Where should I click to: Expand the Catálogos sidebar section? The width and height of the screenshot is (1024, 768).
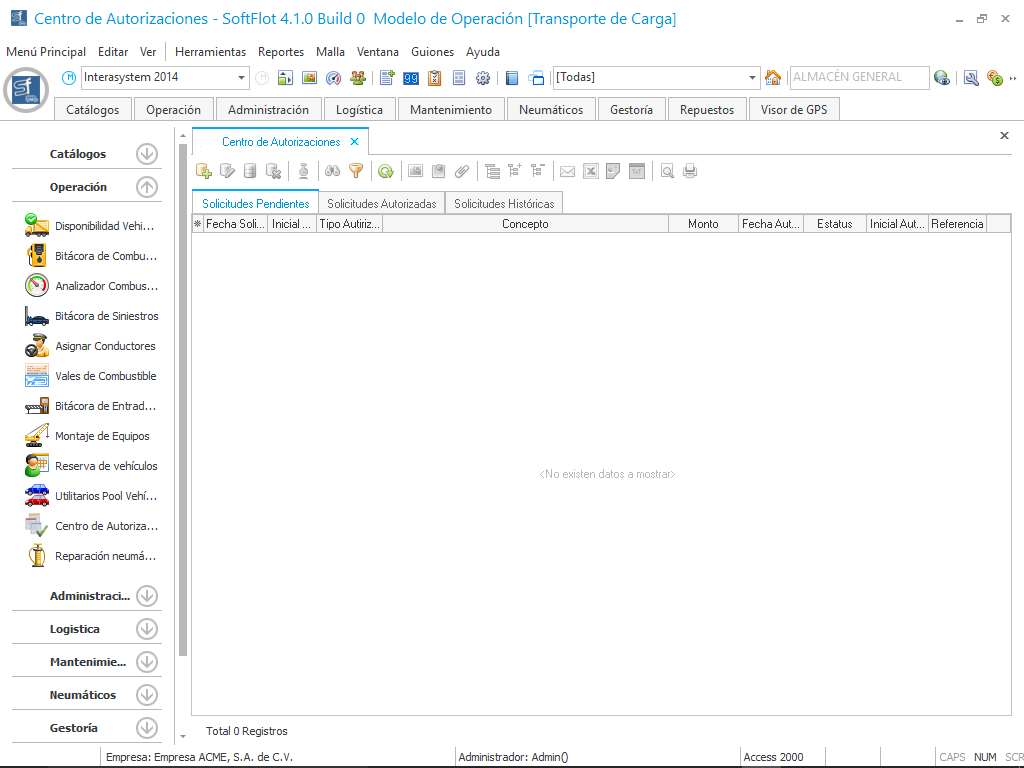[147, 154]
